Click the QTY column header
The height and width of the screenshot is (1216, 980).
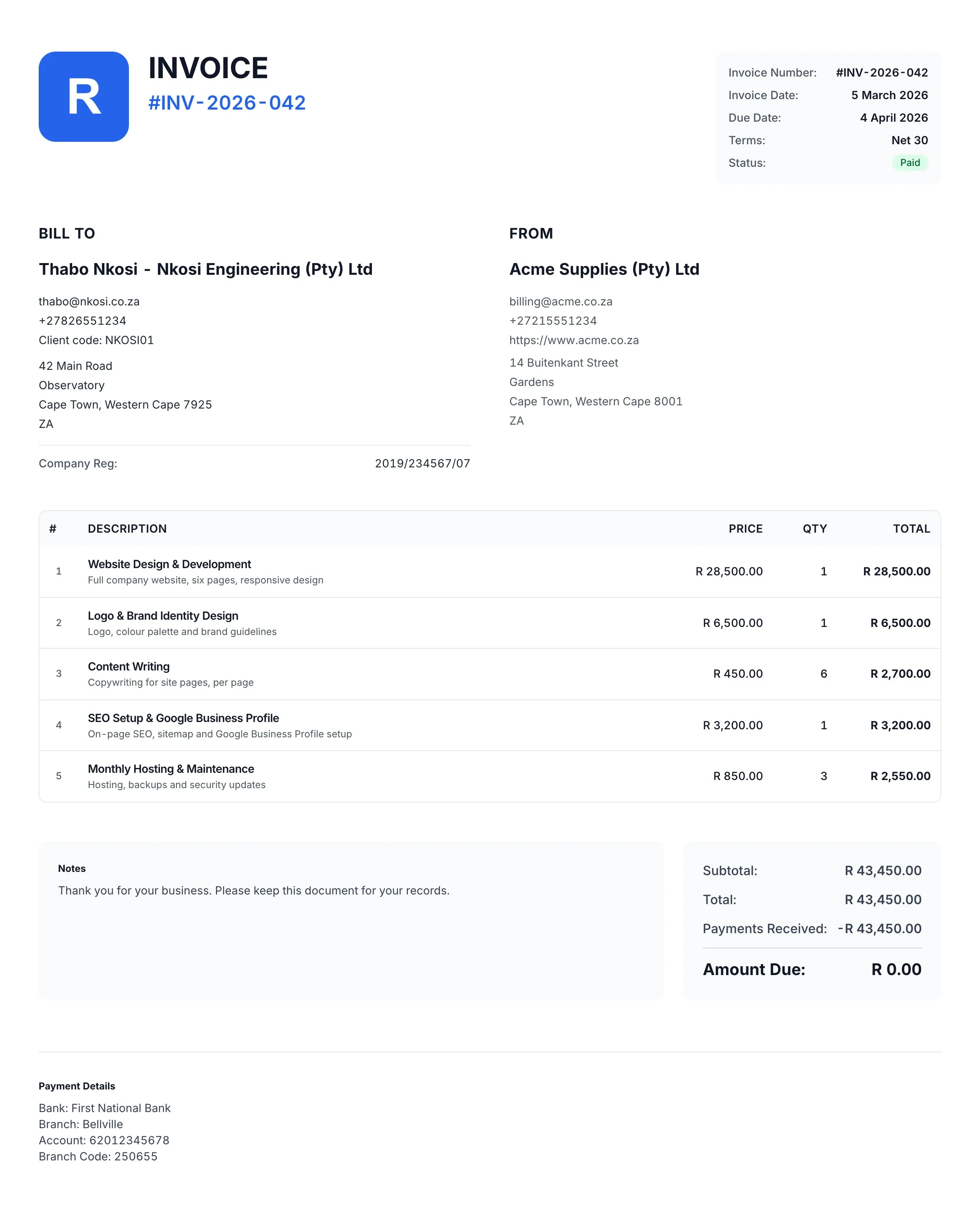pos(815,529)
